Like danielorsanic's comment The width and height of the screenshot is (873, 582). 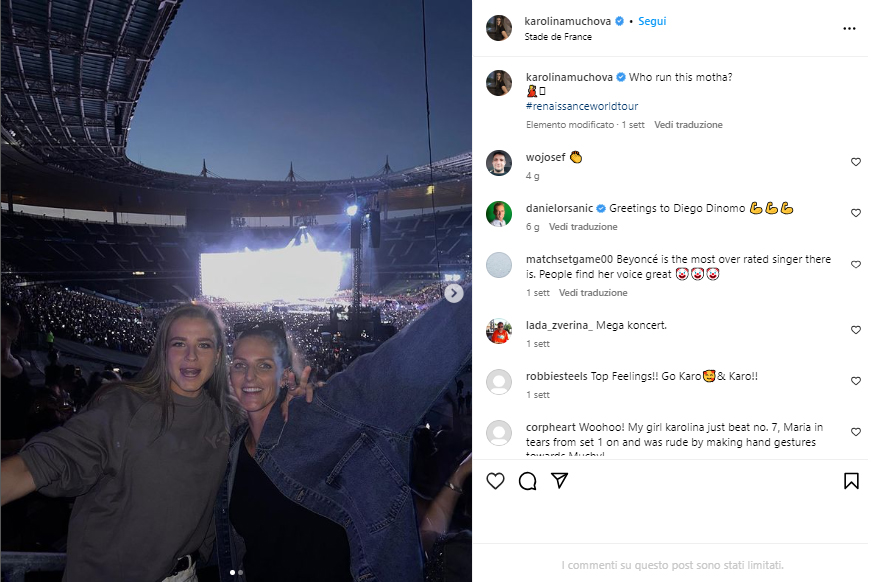coord(856,213)
